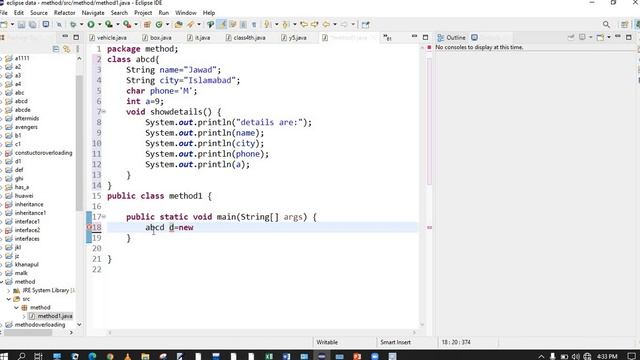Select method1.java in Package Explorer
The width and height of the screenshot is (640, 360).
[51, 316]
